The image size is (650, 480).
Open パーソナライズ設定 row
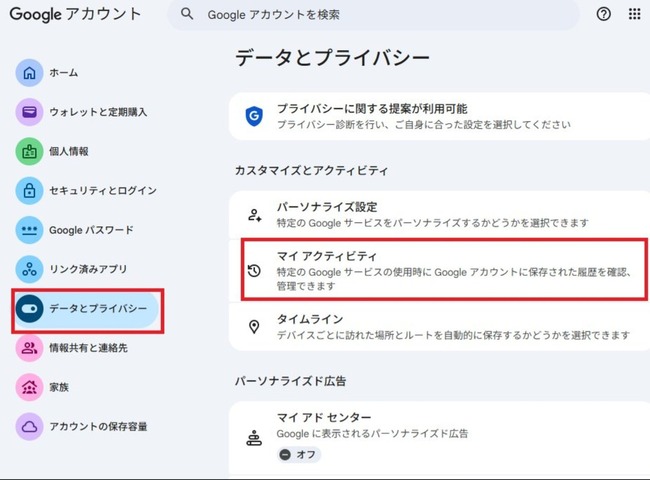tap(439, 215)
